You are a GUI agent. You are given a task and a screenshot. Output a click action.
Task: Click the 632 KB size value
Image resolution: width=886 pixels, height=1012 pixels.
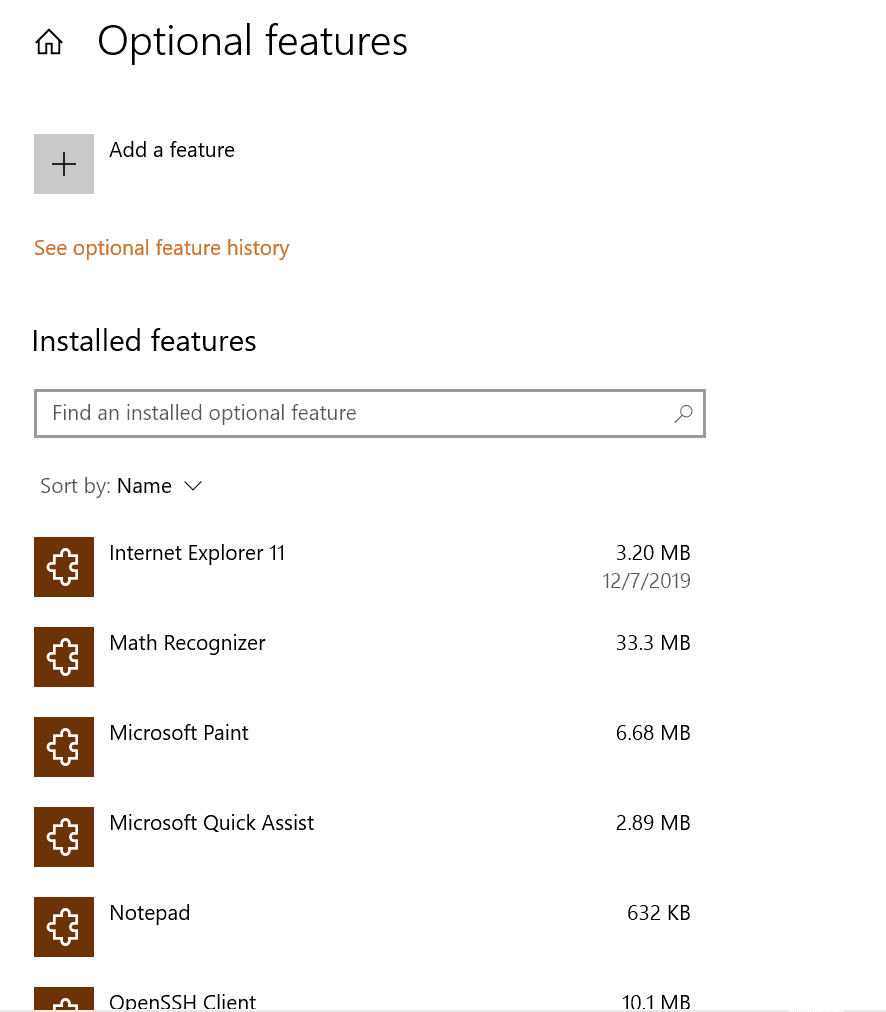[x=659, y=913]
